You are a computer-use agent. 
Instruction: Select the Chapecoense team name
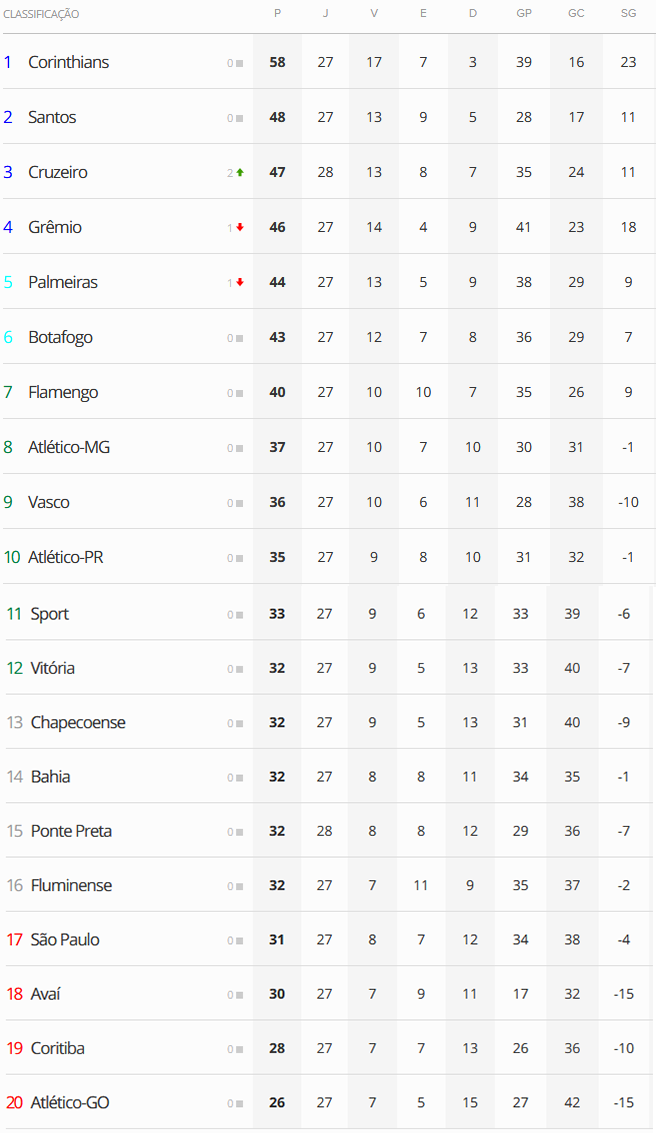pos(78,722)
